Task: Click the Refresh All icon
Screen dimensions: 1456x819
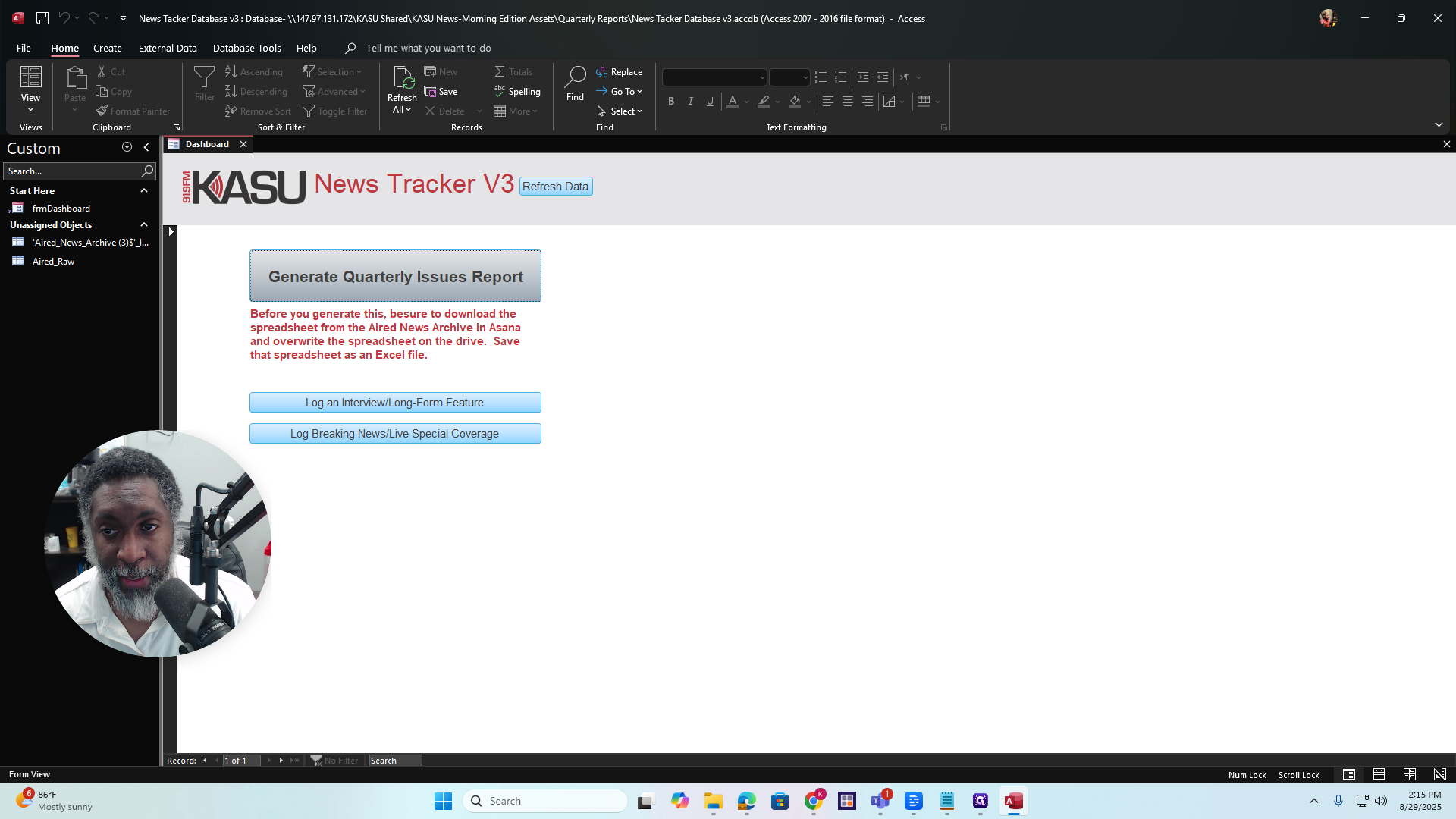Action: [403, 78]
